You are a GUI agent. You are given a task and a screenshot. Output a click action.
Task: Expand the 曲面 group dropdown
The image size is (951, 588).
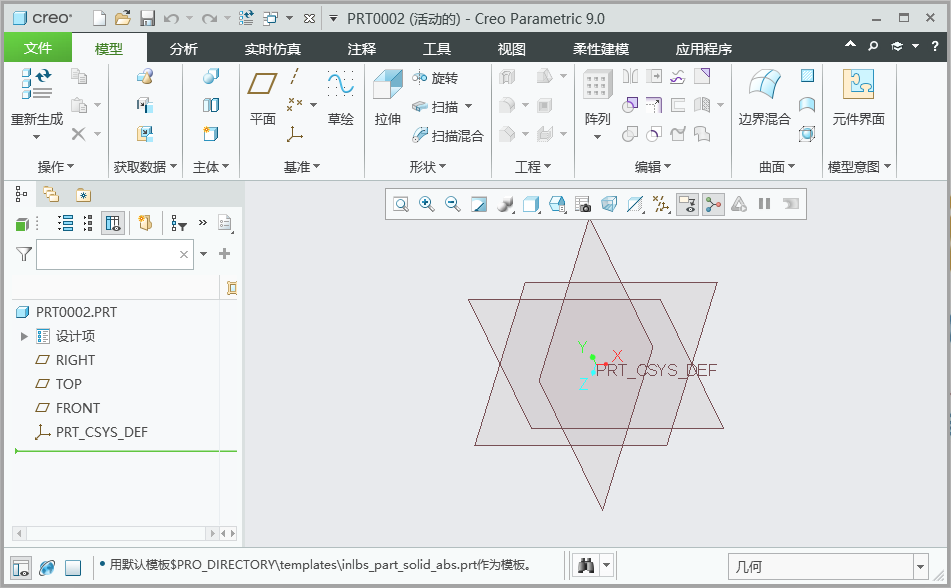pos(777,167)
